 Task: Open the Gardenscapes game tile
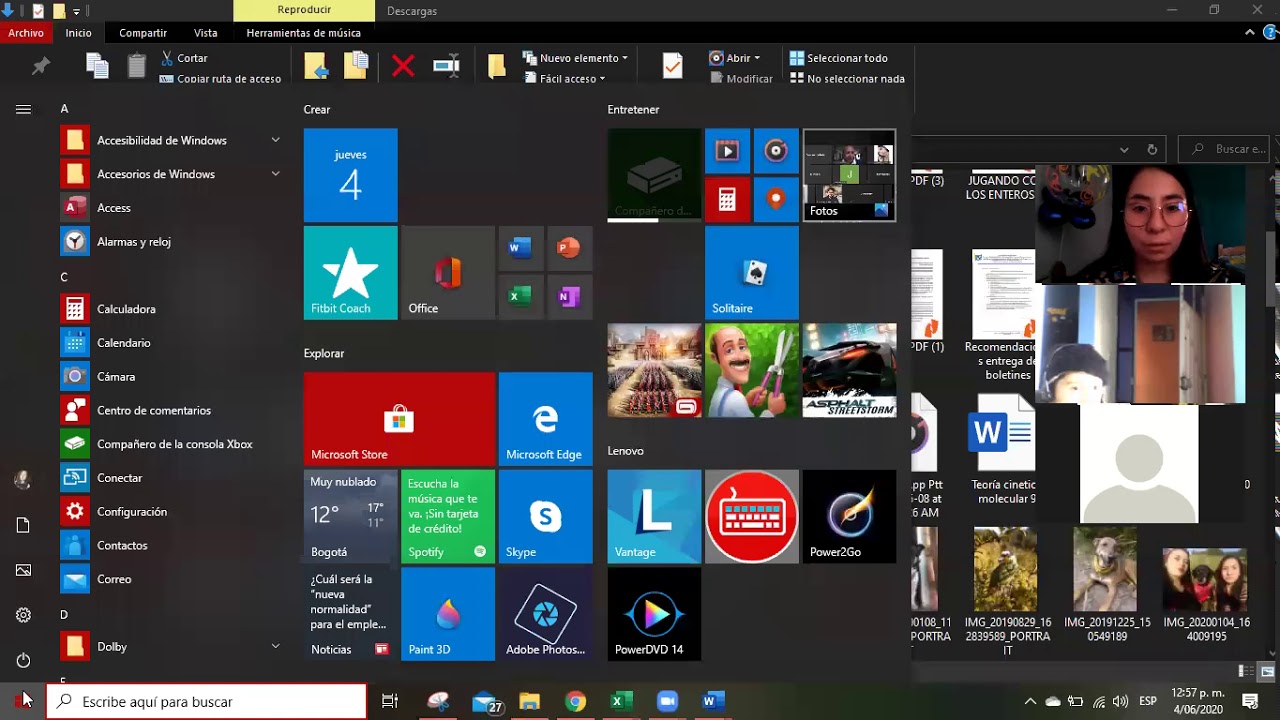pos(752,370)
